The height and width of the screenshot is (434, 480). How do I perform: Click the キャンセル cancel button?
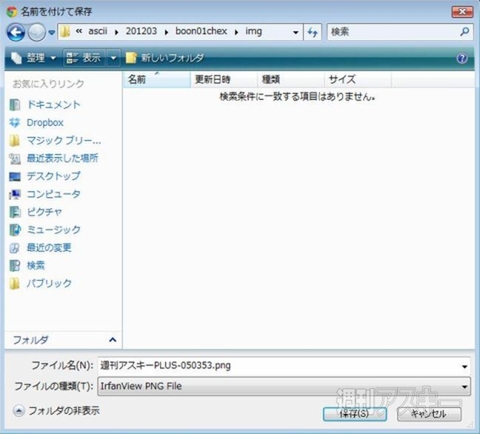coord(429,414)
